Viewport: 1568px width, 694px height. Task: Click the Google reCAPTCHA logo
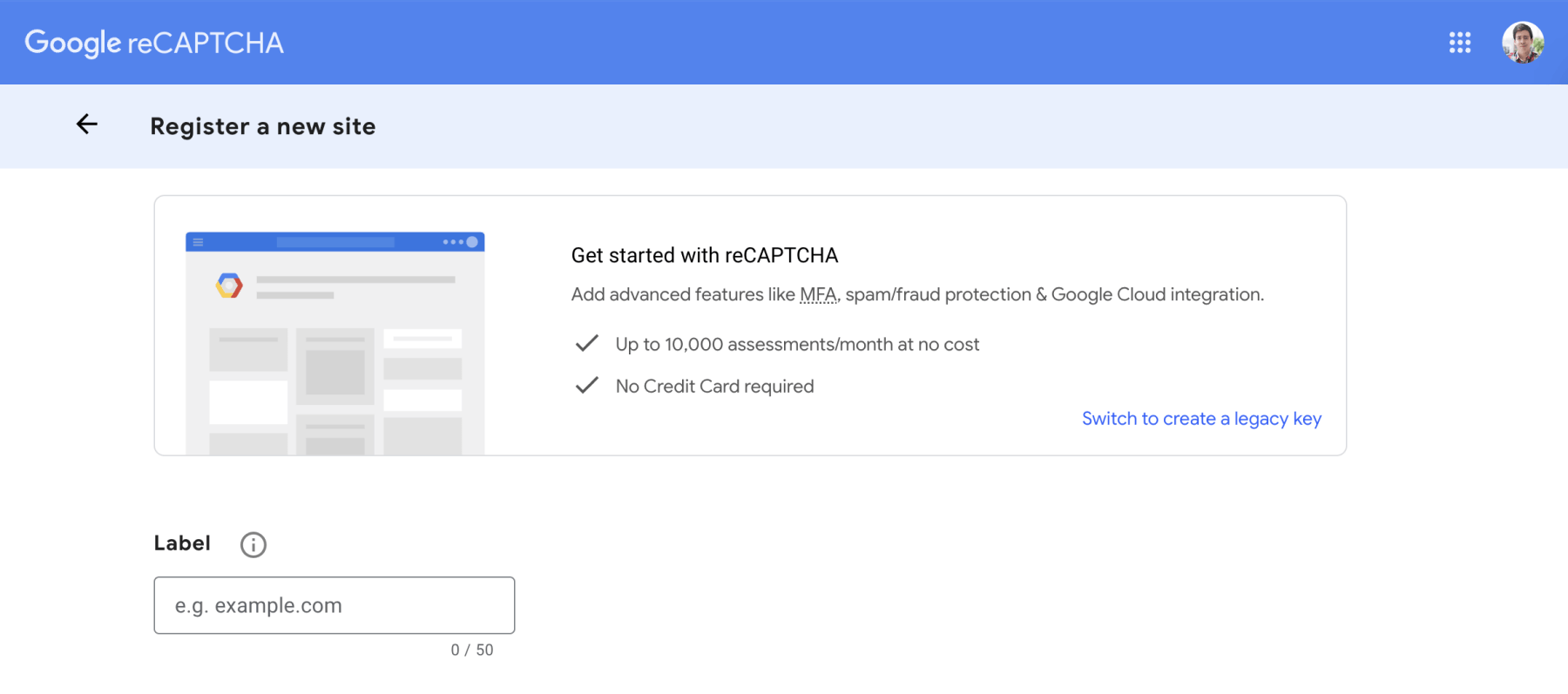pyautogui.click(x=154, y=43)
